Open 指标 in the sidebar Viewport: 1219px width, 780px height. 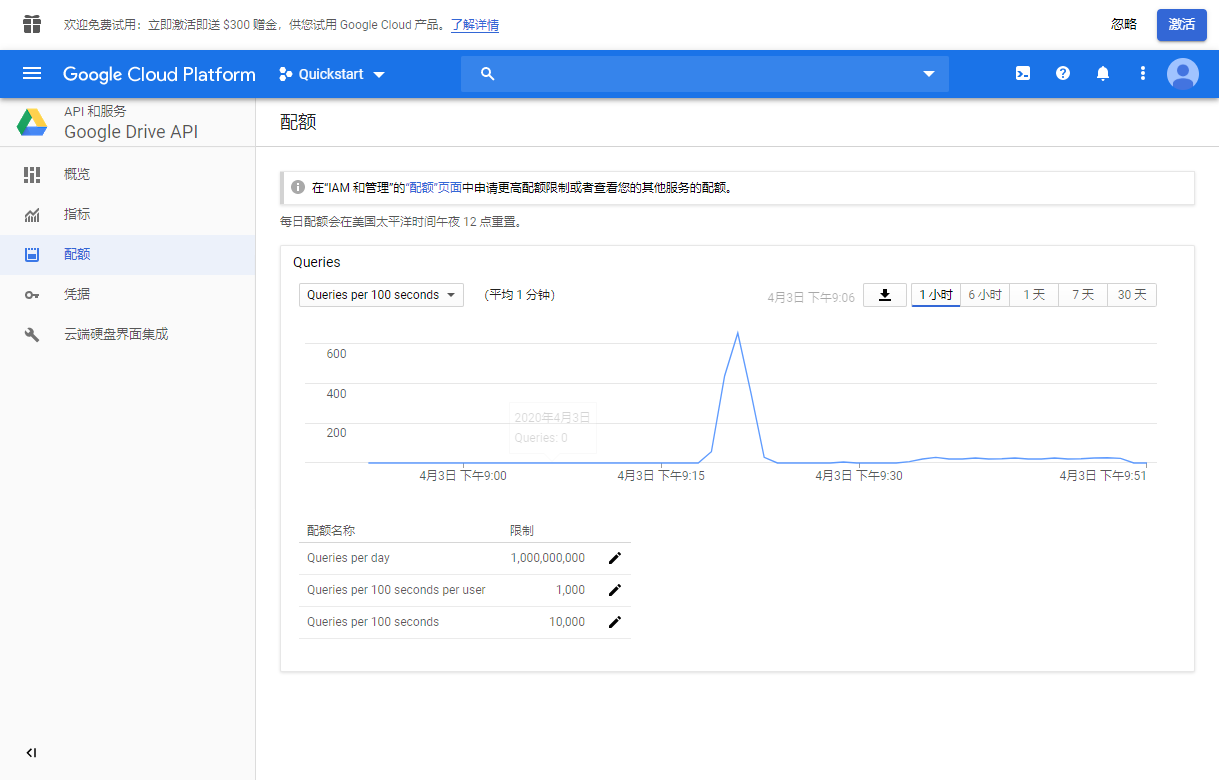click(x=128, y=215)
